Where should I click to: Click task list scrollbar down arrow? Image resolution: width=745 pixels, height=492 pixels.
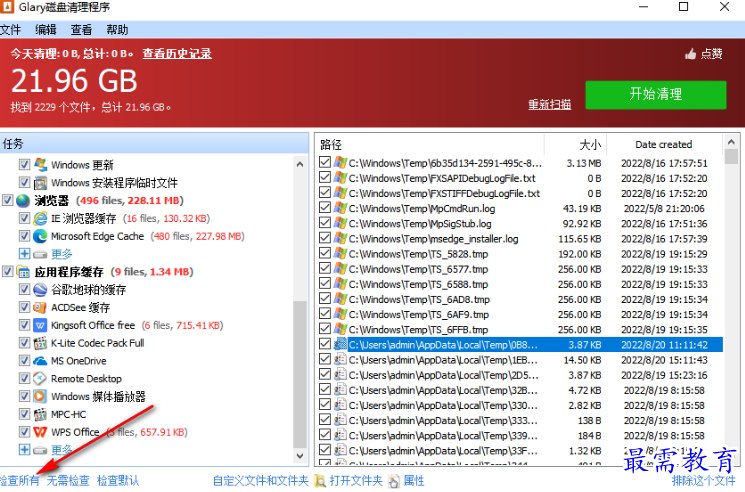pos(300,455)
